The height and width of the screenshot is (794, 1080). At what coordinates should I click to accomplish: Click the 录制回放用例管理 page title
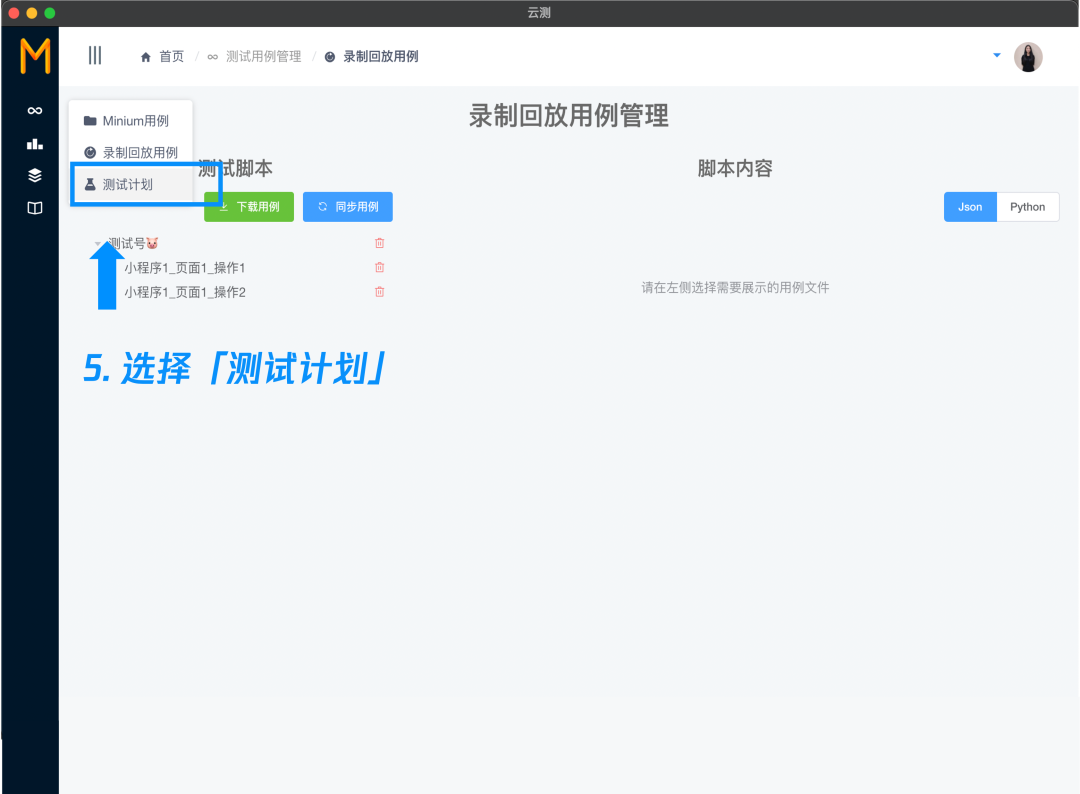pos(569,116)
